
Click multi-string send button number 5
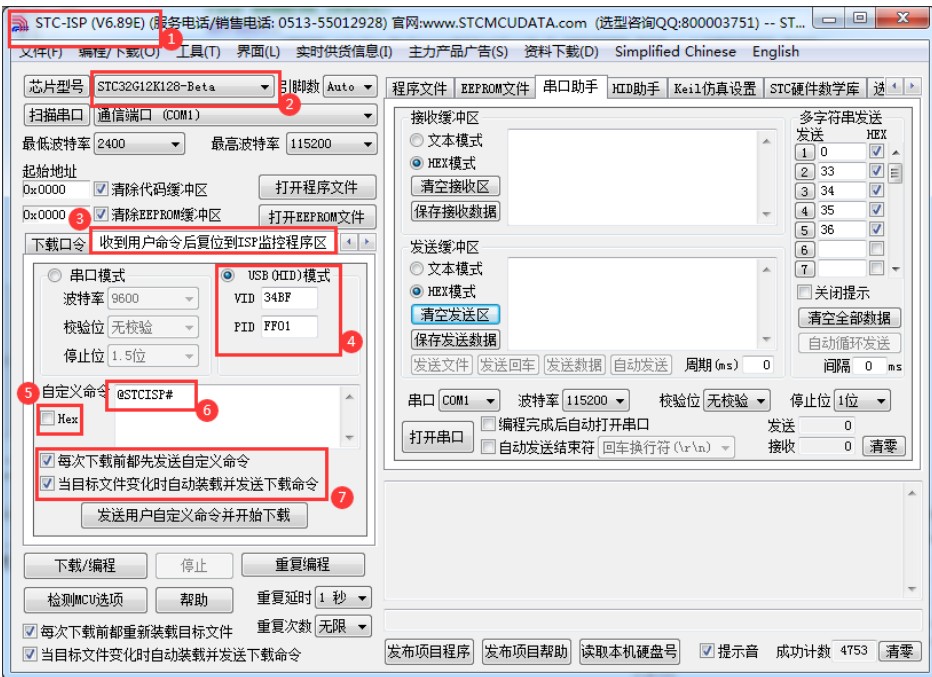click(x=804, y=231)
